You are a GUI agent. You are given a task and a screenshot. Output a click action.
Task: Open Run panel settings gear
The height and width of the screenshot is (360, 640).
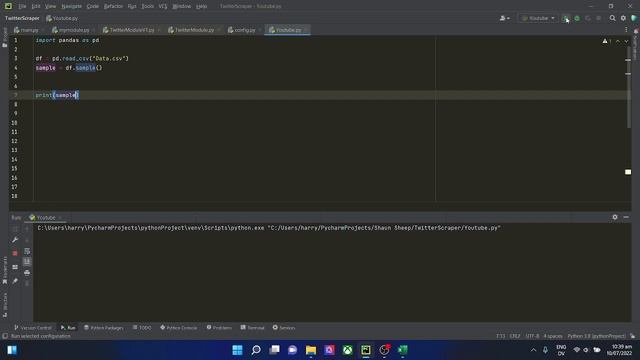click(615, 217)
